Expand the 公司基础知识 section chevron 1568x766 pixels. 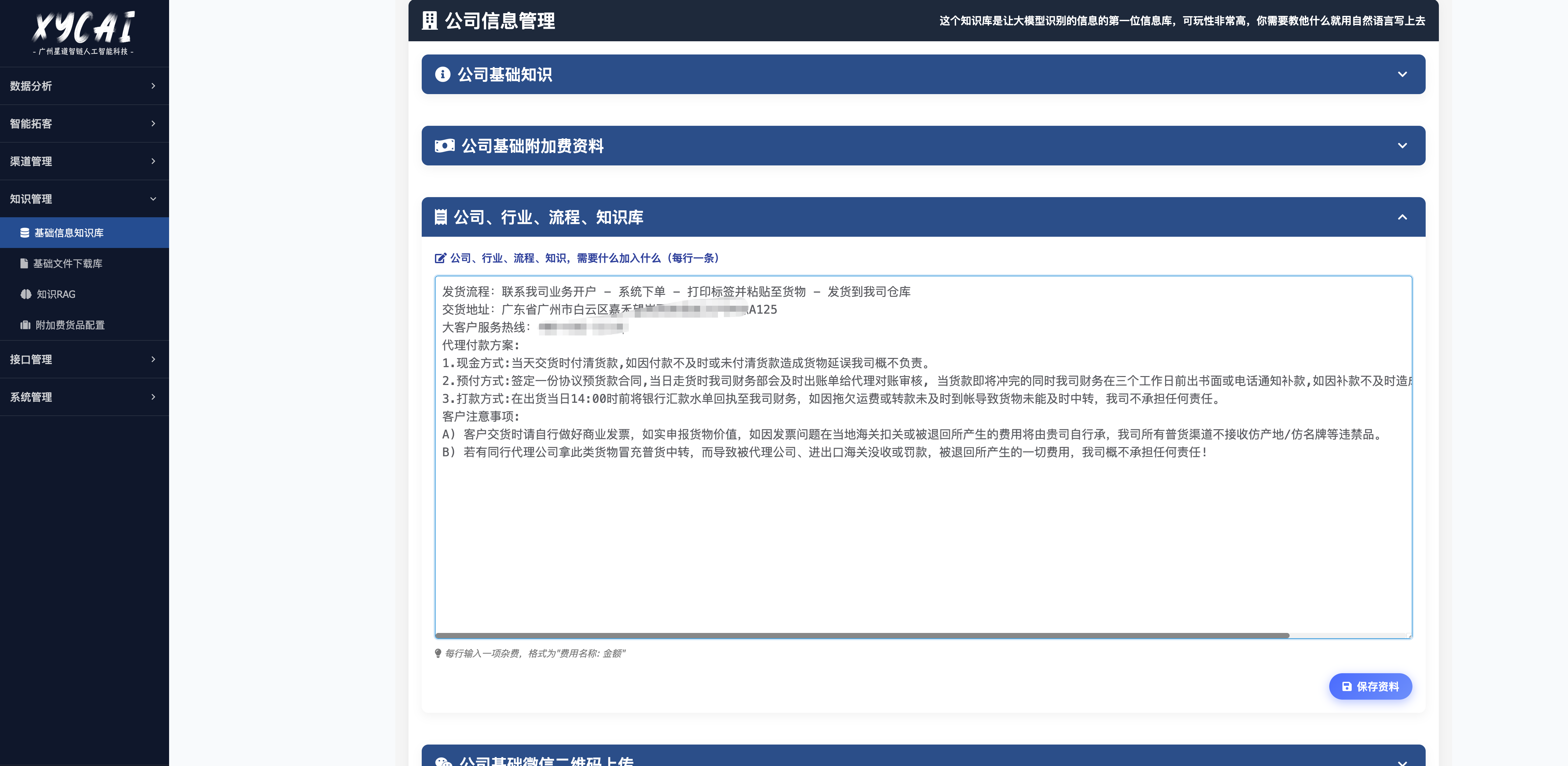pos(1403,74)
